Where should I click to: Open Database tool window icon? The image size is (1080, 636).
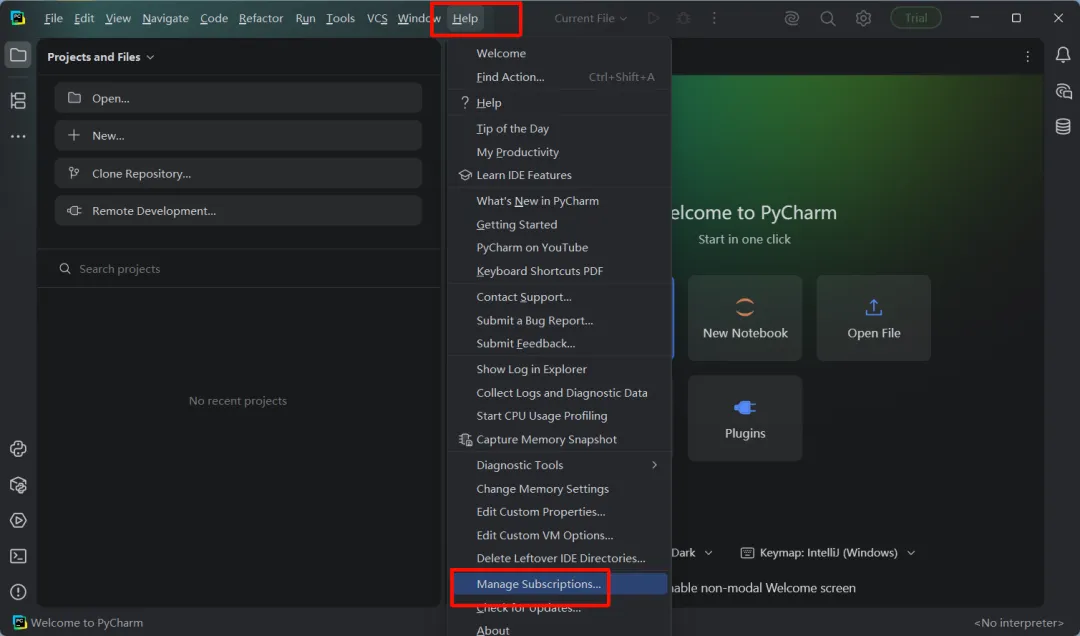tap(1063, 126)
